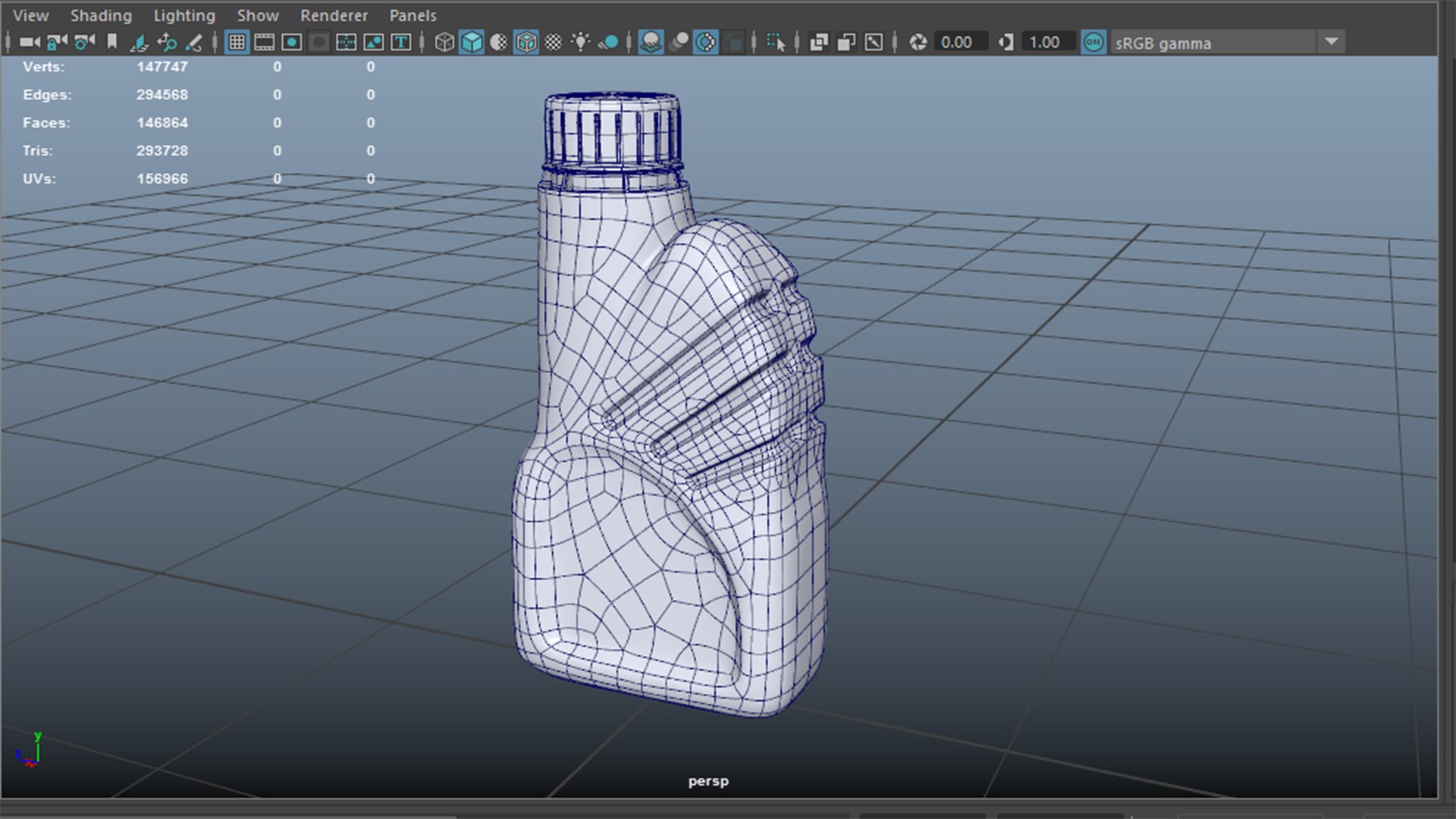Click the "UVs:" label in the heads-up display
1456x819 pixels.
[x=39, y=179]
